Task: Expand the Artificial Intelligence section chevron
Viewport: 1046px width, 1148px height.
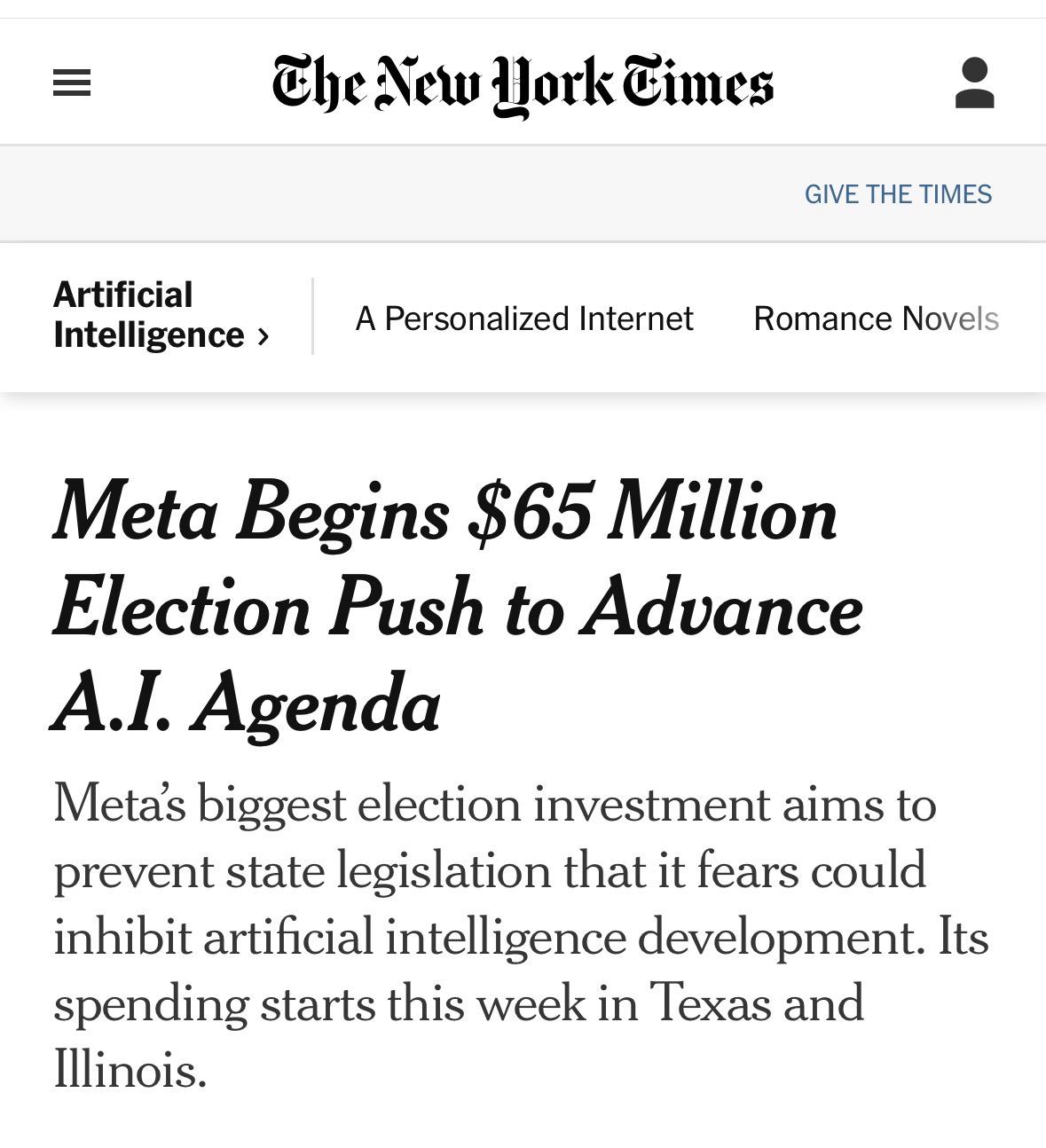Action: 263,336
